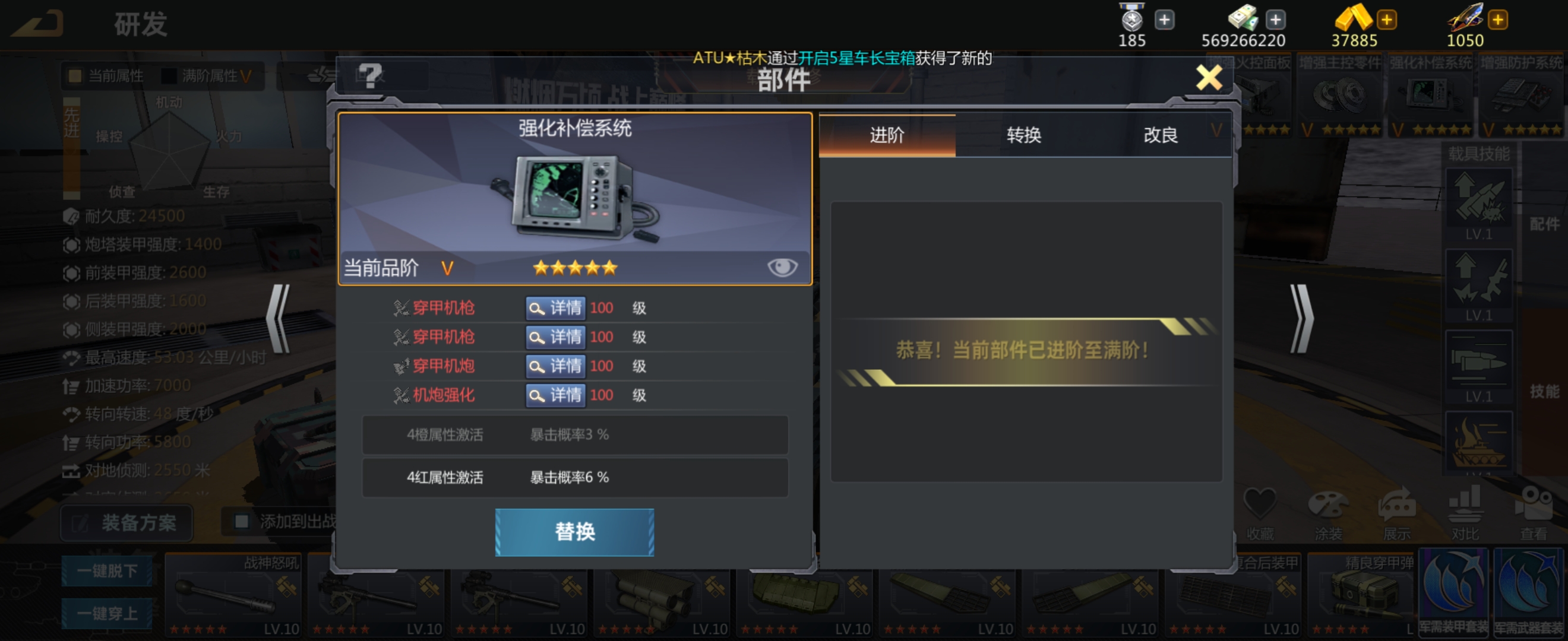Go to previous part with left arrow
Screen dimensions: 1568x641
(278, 319)
